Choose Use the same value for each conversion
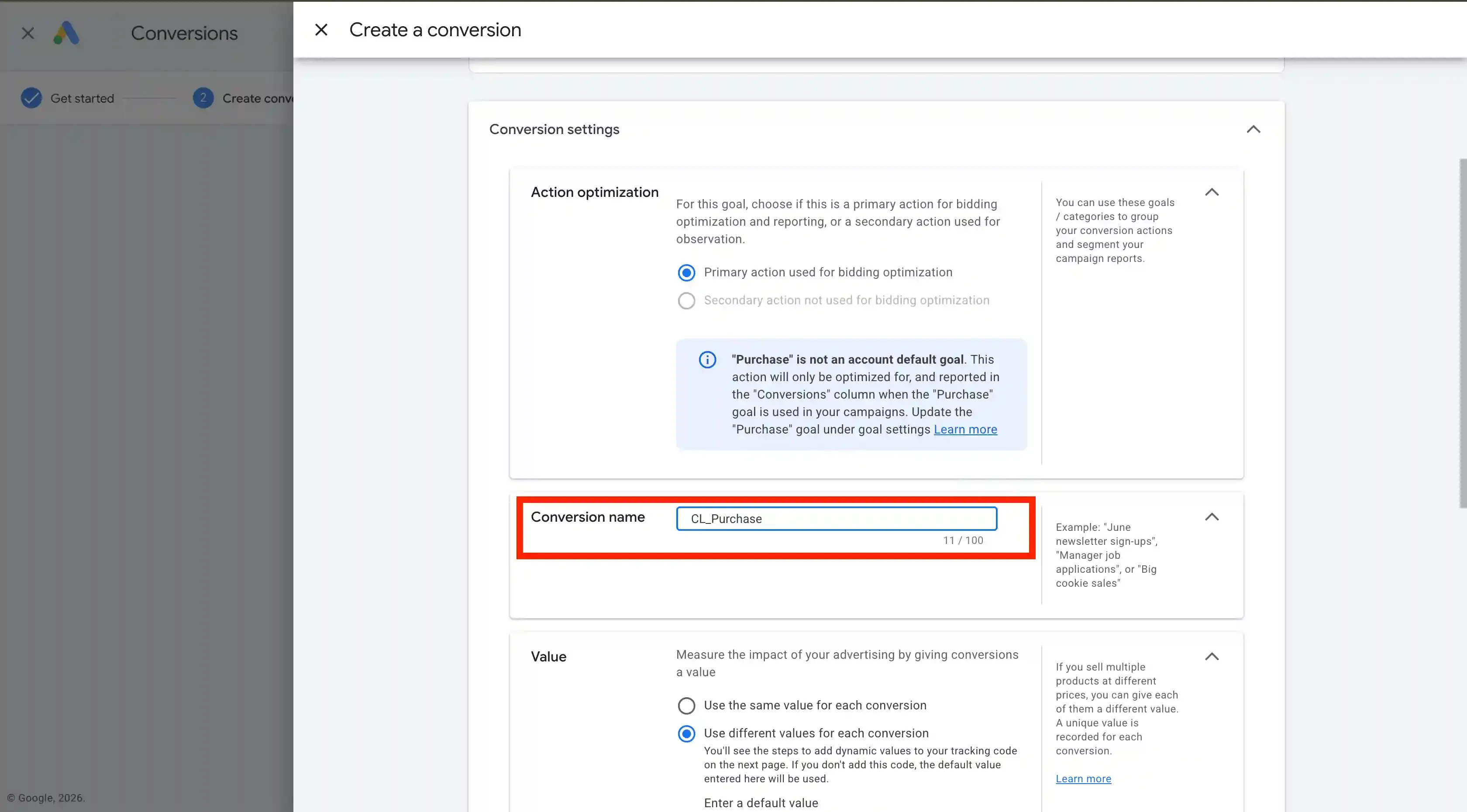1467x812 pixels. coord(686,705)
